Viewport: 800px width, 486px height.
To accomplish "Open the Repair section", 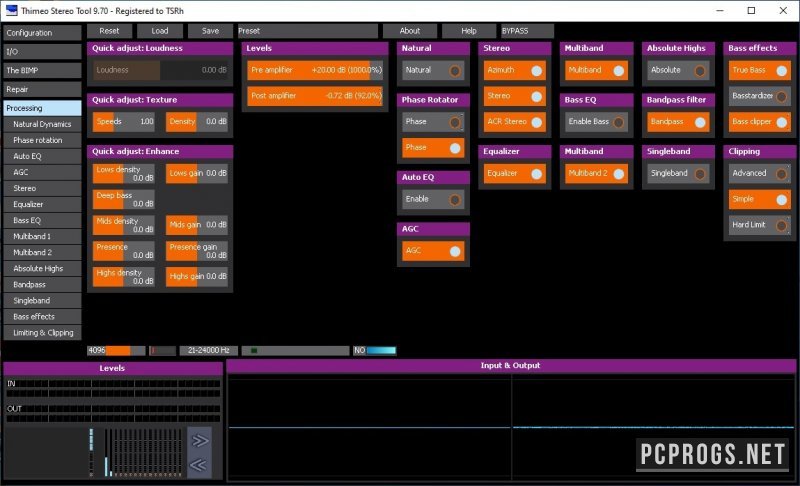I will coord(42,89).
